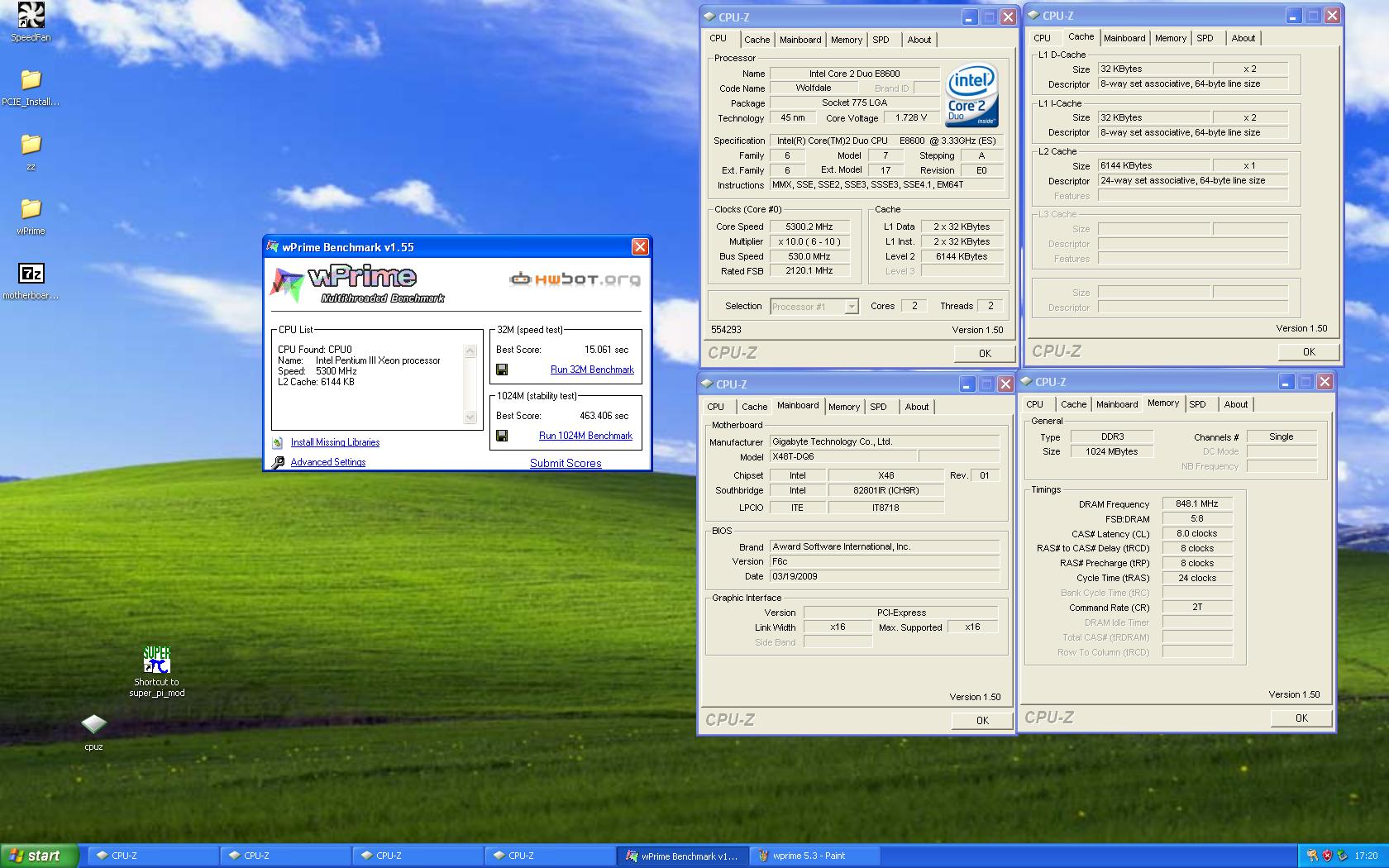Click the 1024M save score floppy icon
The height and width of the screenshot is (868, 1389).
point(501,436)
